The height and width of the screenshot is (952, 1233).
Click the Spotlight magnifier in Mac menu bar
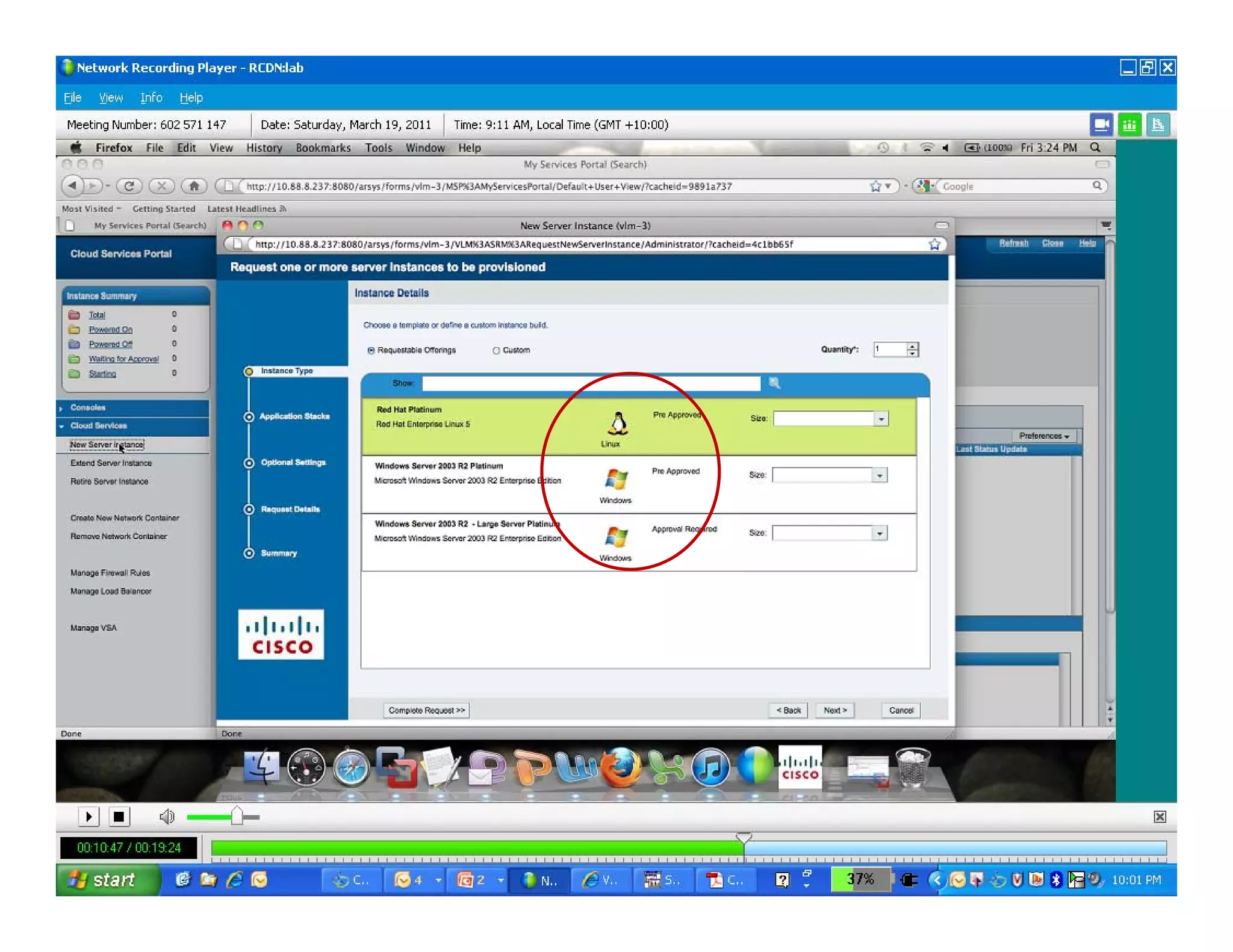pos(1095,148)
